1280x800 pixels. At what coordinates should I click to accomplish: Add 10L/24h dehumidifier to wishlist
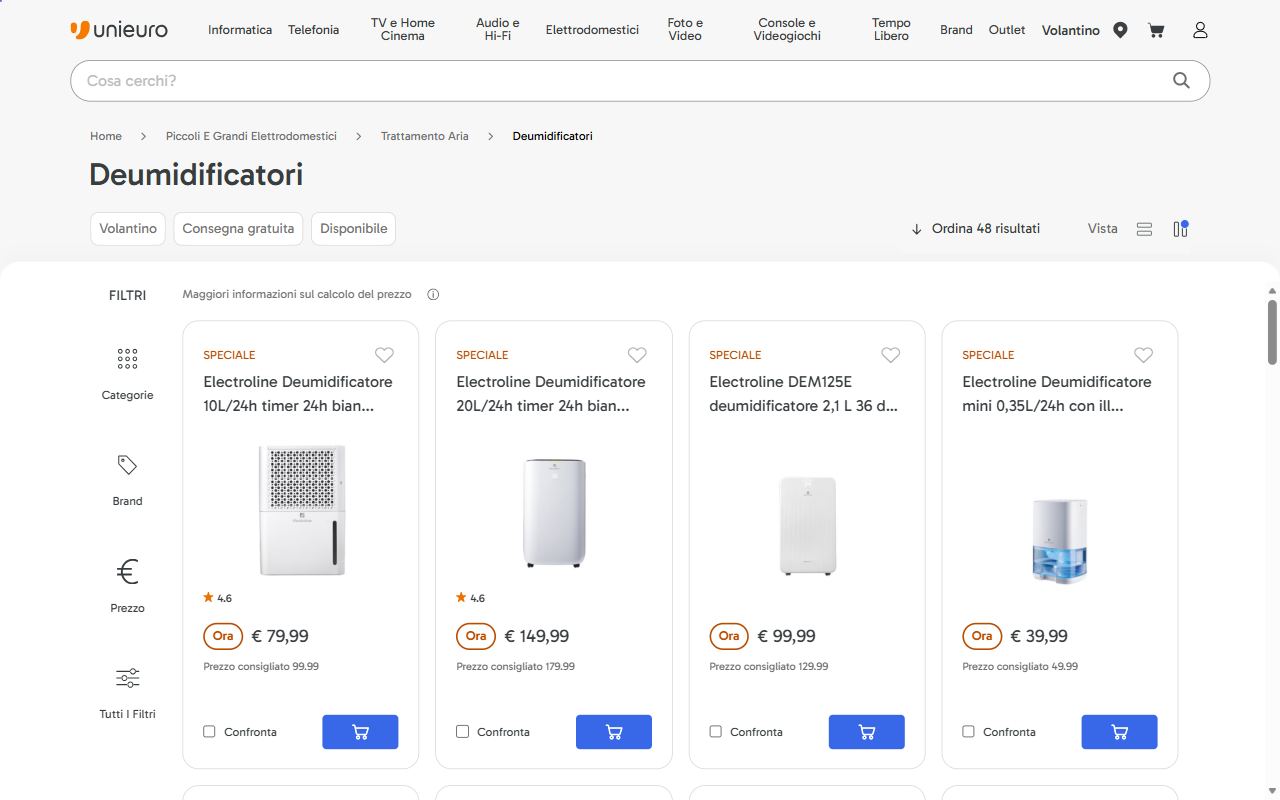(x=384, y=355)
